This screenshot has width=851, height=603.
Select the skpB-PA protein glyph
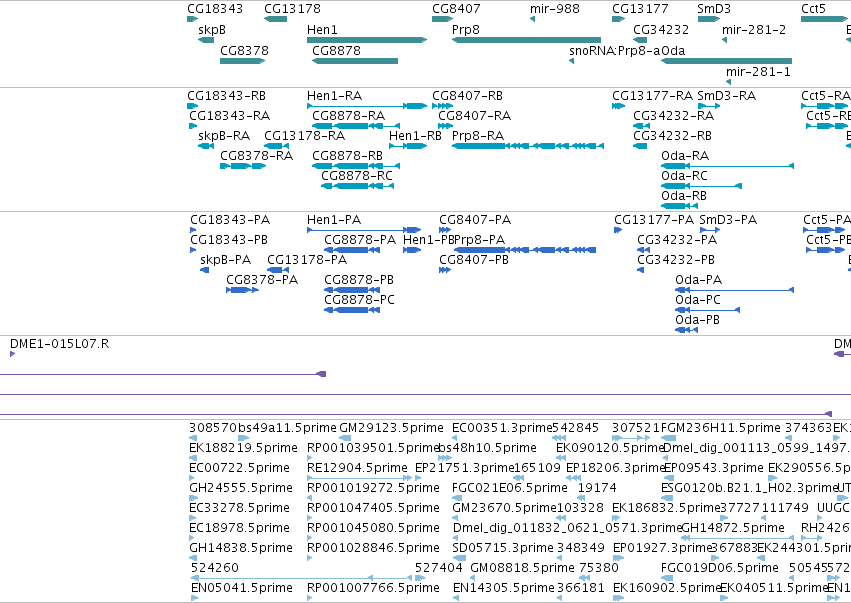pyautogui.click(x=205, y=270)
